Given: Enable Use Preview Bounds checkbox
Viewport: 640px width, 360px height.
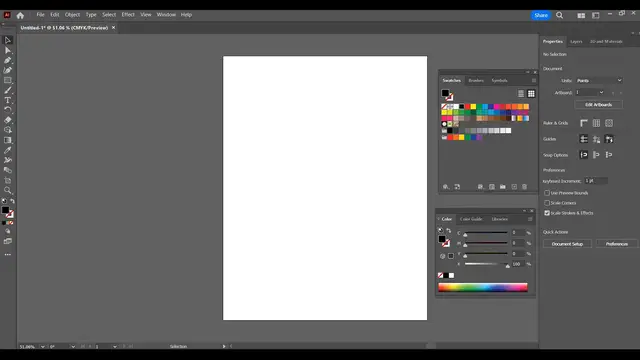Looking at the screenshot, I should (x=547, y=193).
